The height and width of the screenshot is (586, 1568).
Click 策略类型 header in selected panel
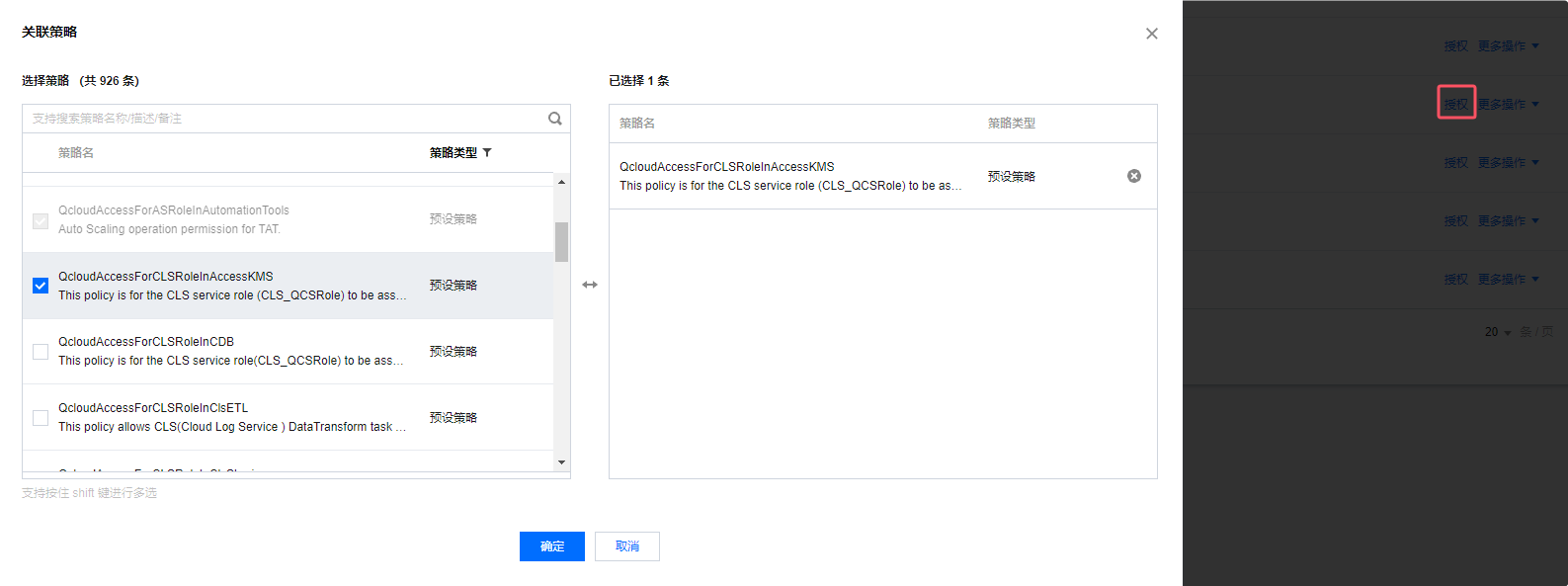tap(1012, 124)
